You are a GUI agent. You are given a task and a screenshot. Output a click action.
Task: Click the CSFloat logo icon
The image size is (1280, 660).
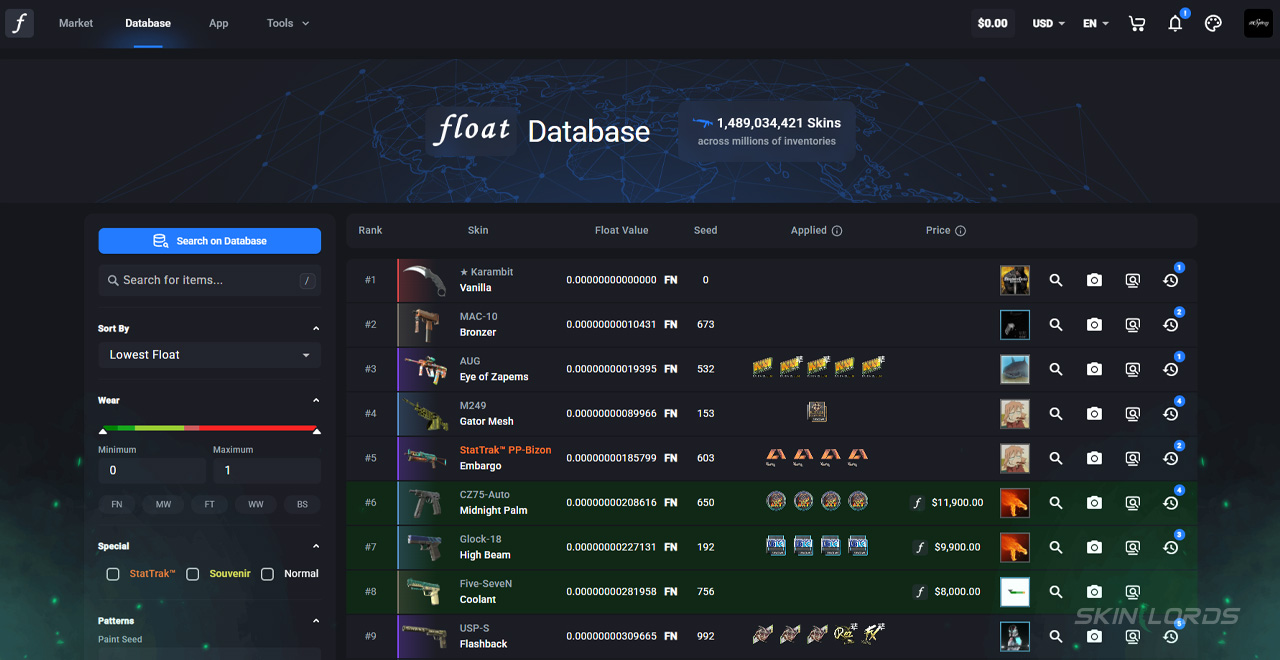(19, 23)
